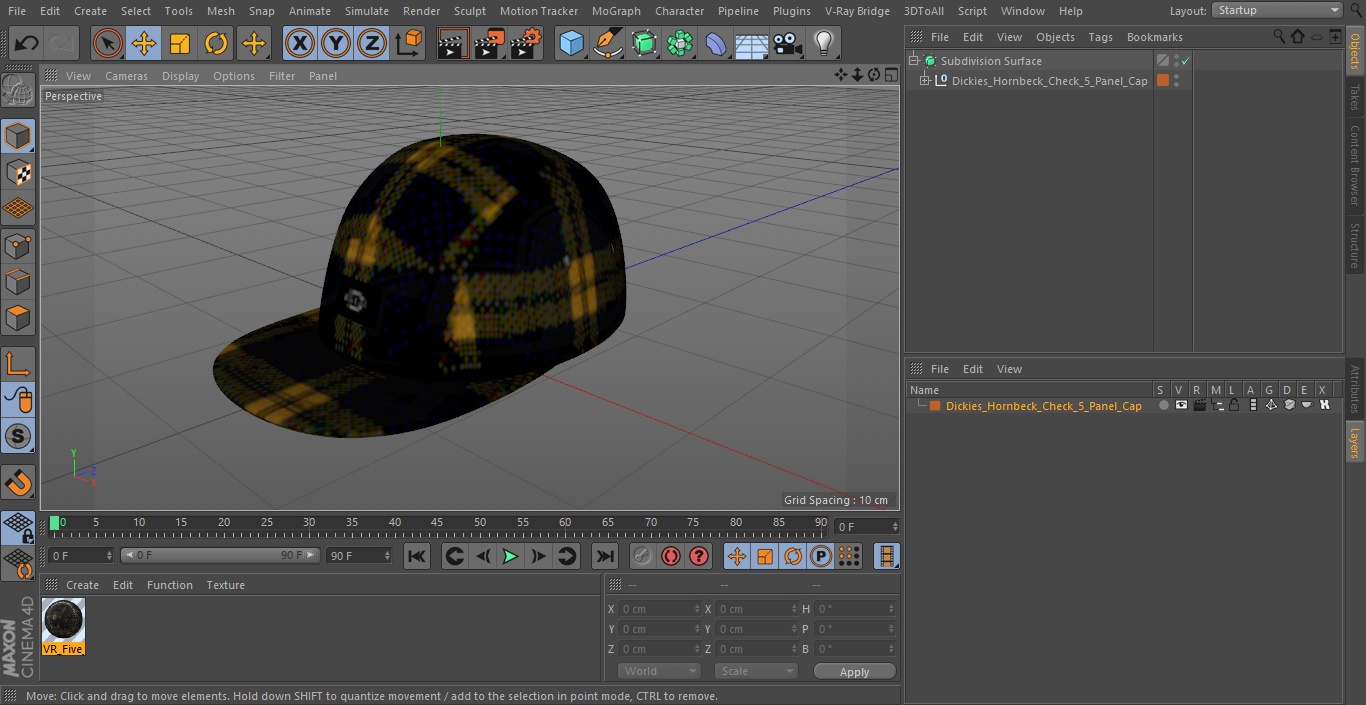Toggle X axis lock
1366x705 pixels.
point(300,44)
